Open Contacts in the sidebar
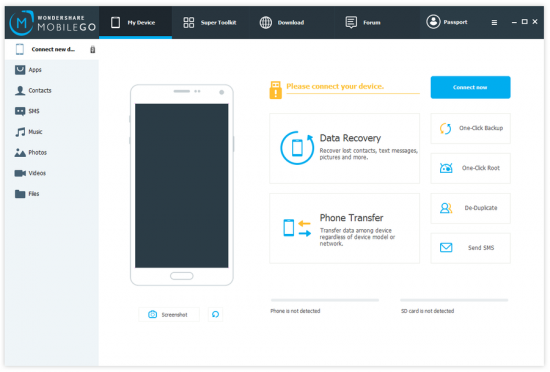550x372 pixels. point(52,90)
